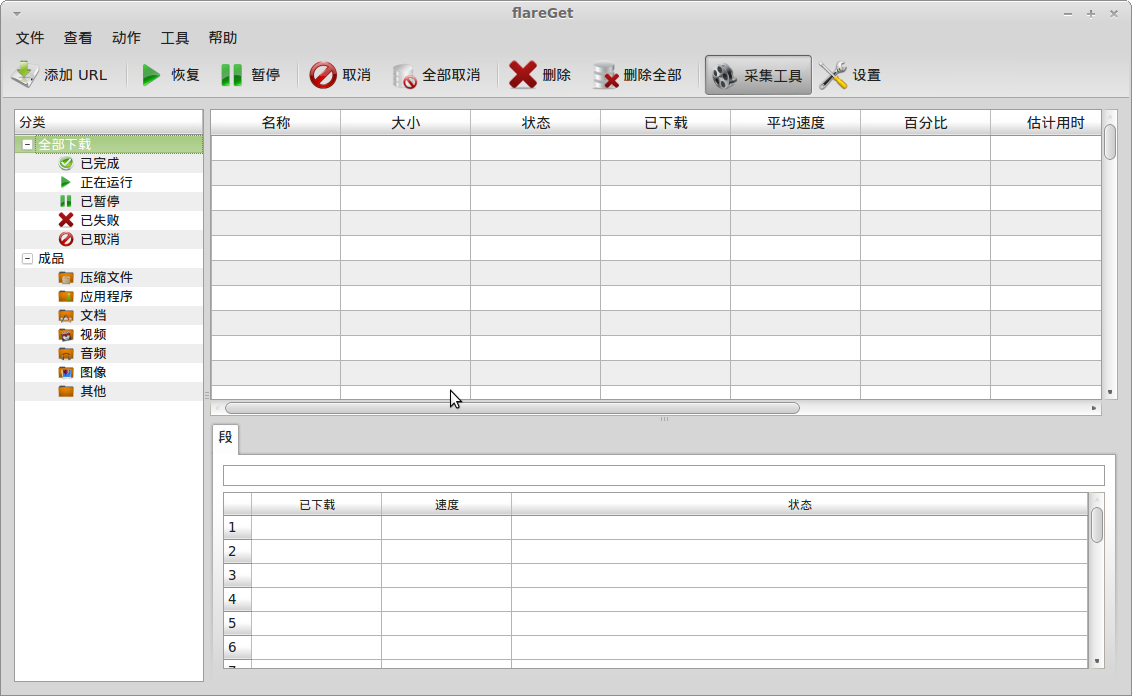This screenshot has height=696, width=1132.
Task: Select segment row 1 header
Action: [x=238, y=527]
